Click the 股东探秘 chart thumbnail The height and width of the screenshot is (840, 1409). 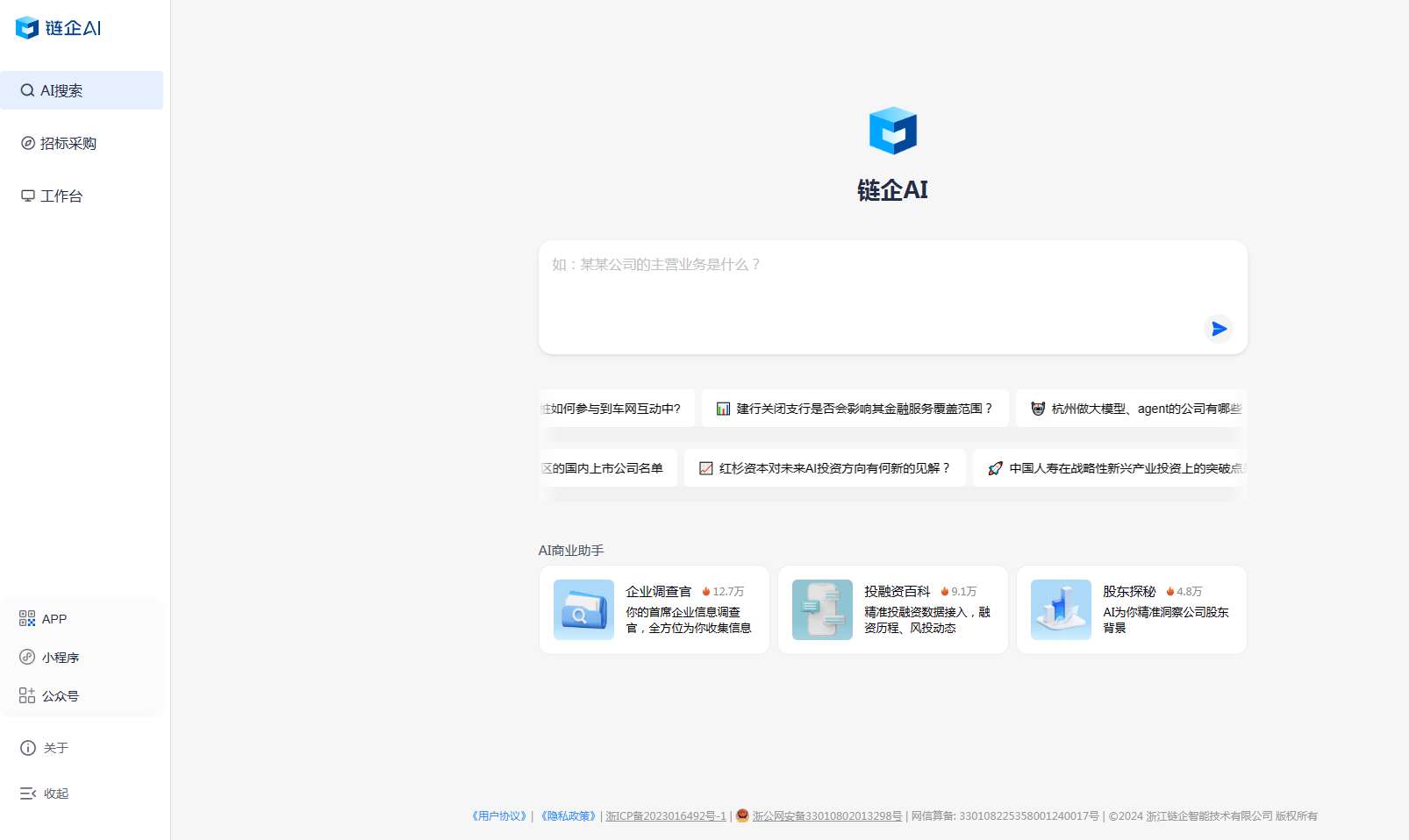coord(1061,609)
